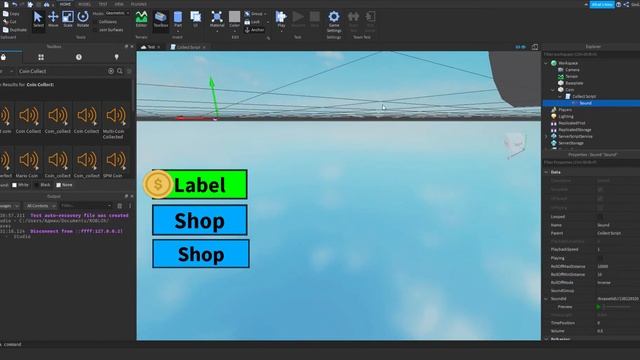Open the Material picker
The width and height of the screenshot is (640, 360).
point(217,20)
